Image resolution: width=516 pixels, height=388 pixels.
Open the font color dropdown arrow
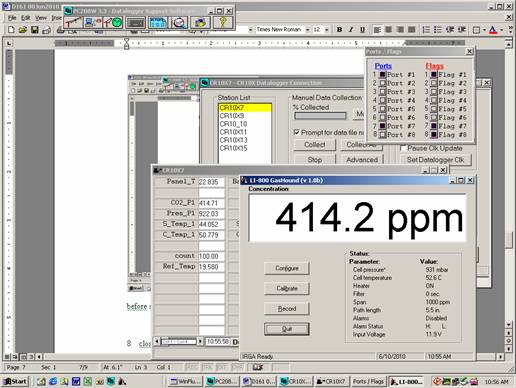pyautogui.click(x=501, y=30)
